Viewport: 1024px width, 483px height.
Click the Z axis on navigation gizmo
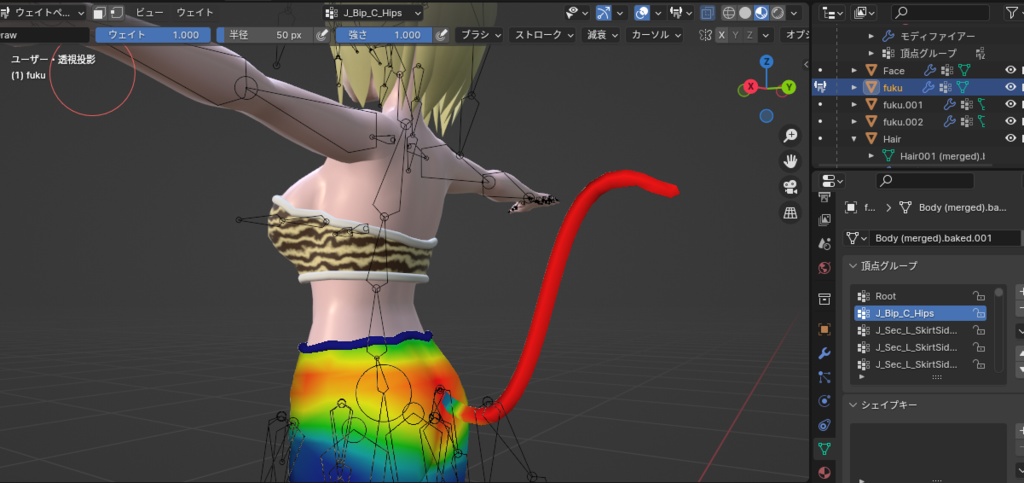(767, 62)
